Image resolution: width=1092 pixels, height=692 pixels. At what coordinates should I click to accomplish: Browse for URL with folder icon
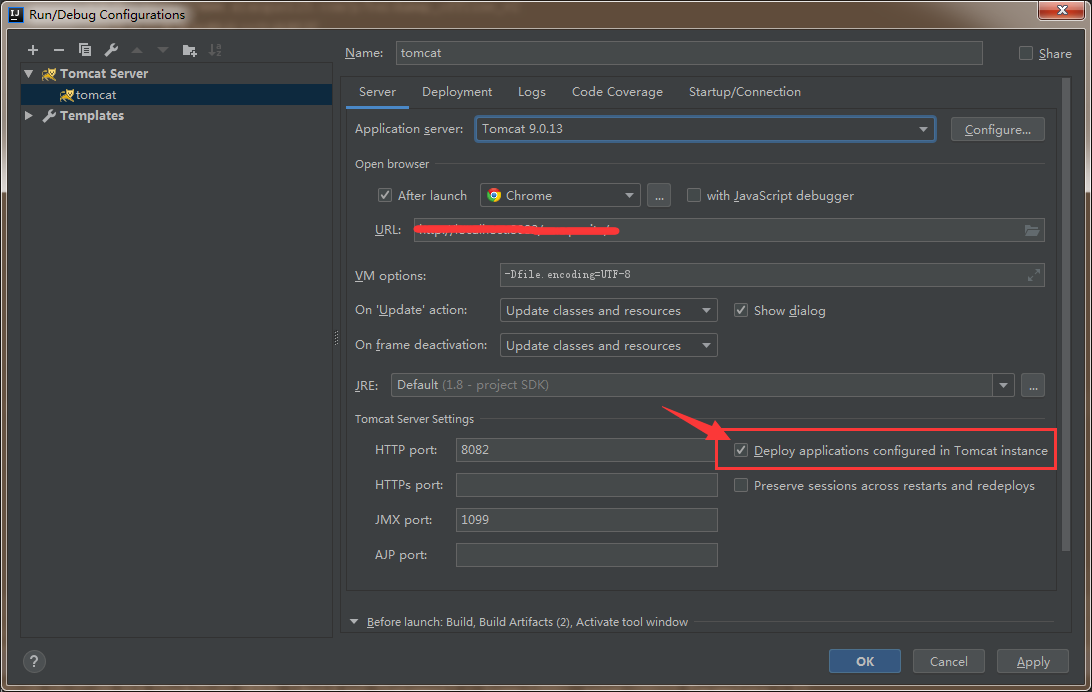pyautogui.click(x=1031, y=230)
